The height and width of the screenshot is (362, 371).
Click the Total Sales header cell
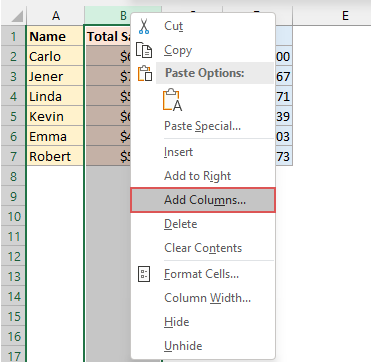[x=109, y=36]
